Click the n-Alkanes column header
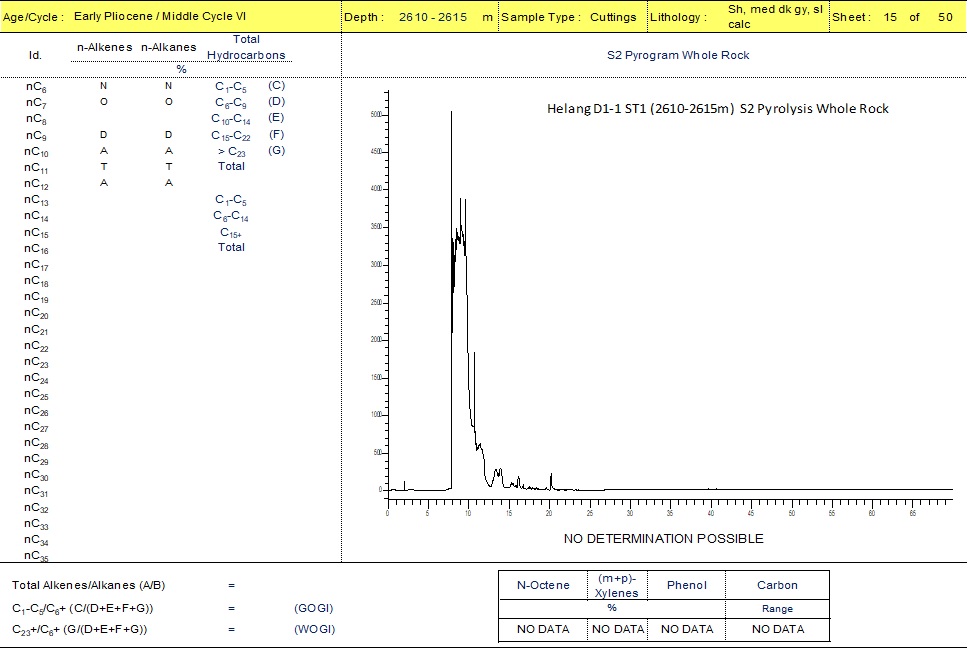 168,47
